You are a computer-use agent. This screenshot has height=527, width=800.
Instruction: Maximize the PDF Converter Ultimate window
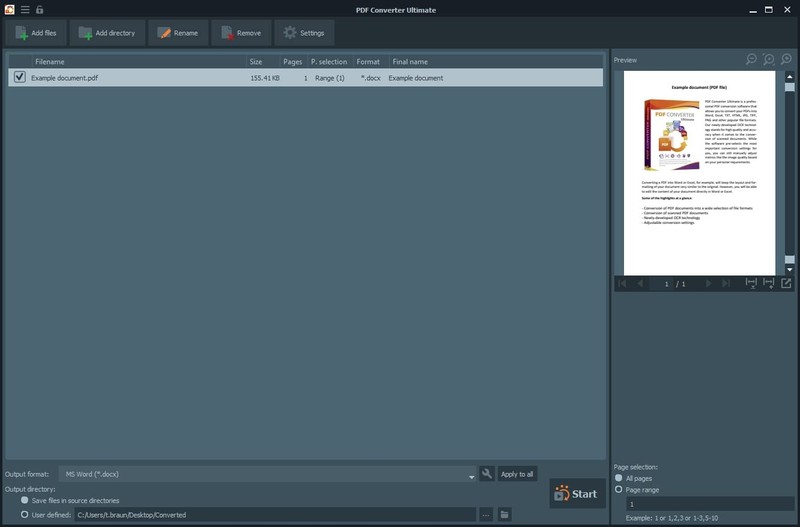point(769,10)
